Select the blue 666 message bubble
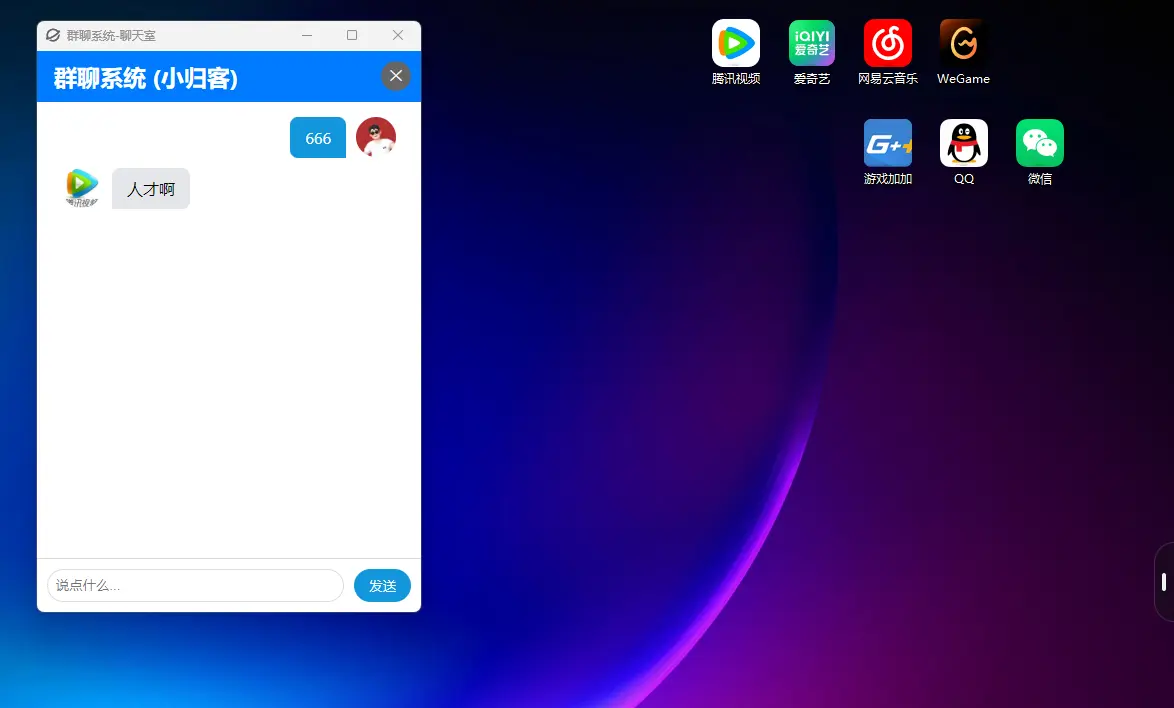The image size is (1174, 708). tap(318, 138)
